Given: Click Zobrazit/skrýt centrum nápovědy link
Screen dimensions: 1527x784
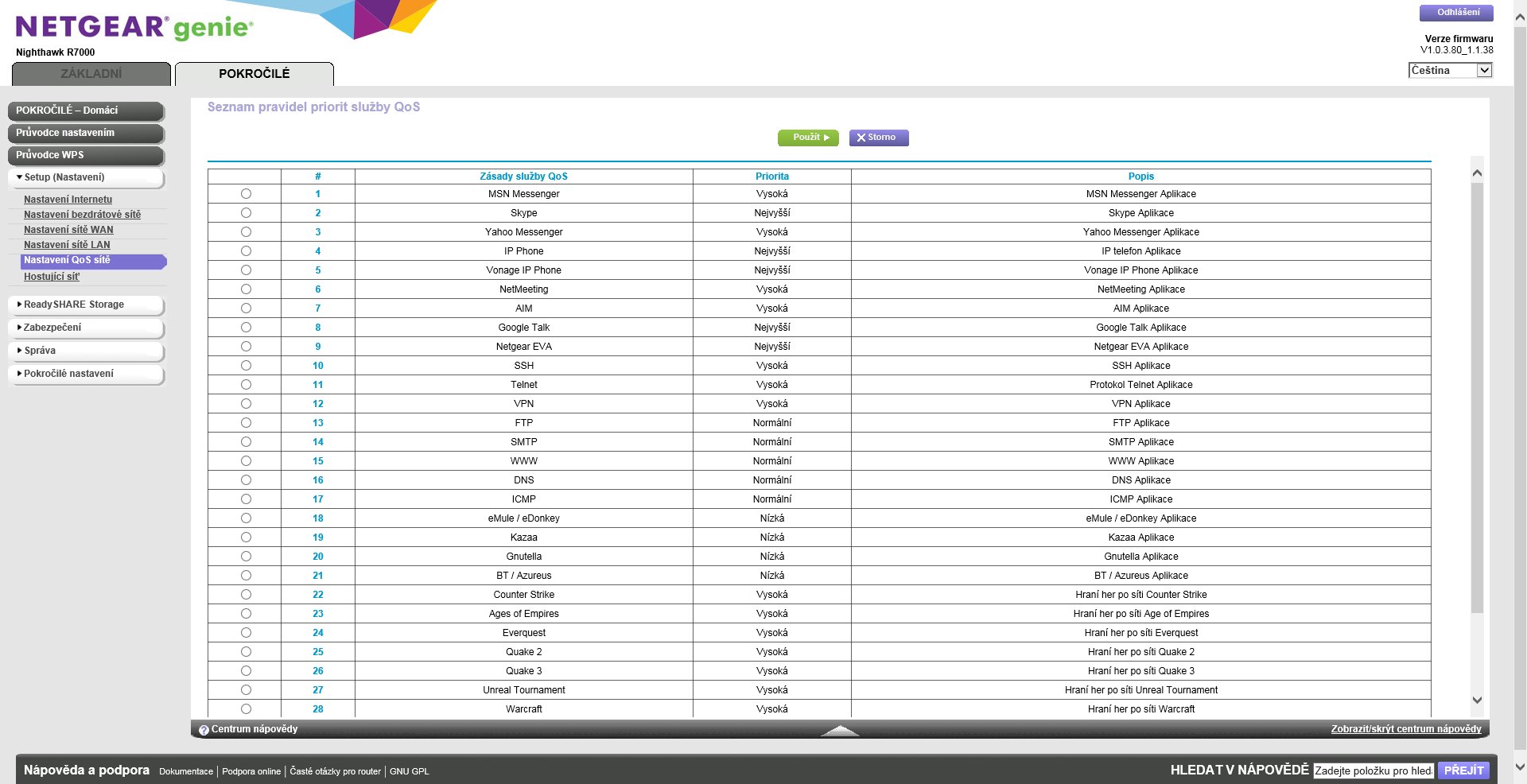Looking at the screenshot, I should [x=1406, y=729].
